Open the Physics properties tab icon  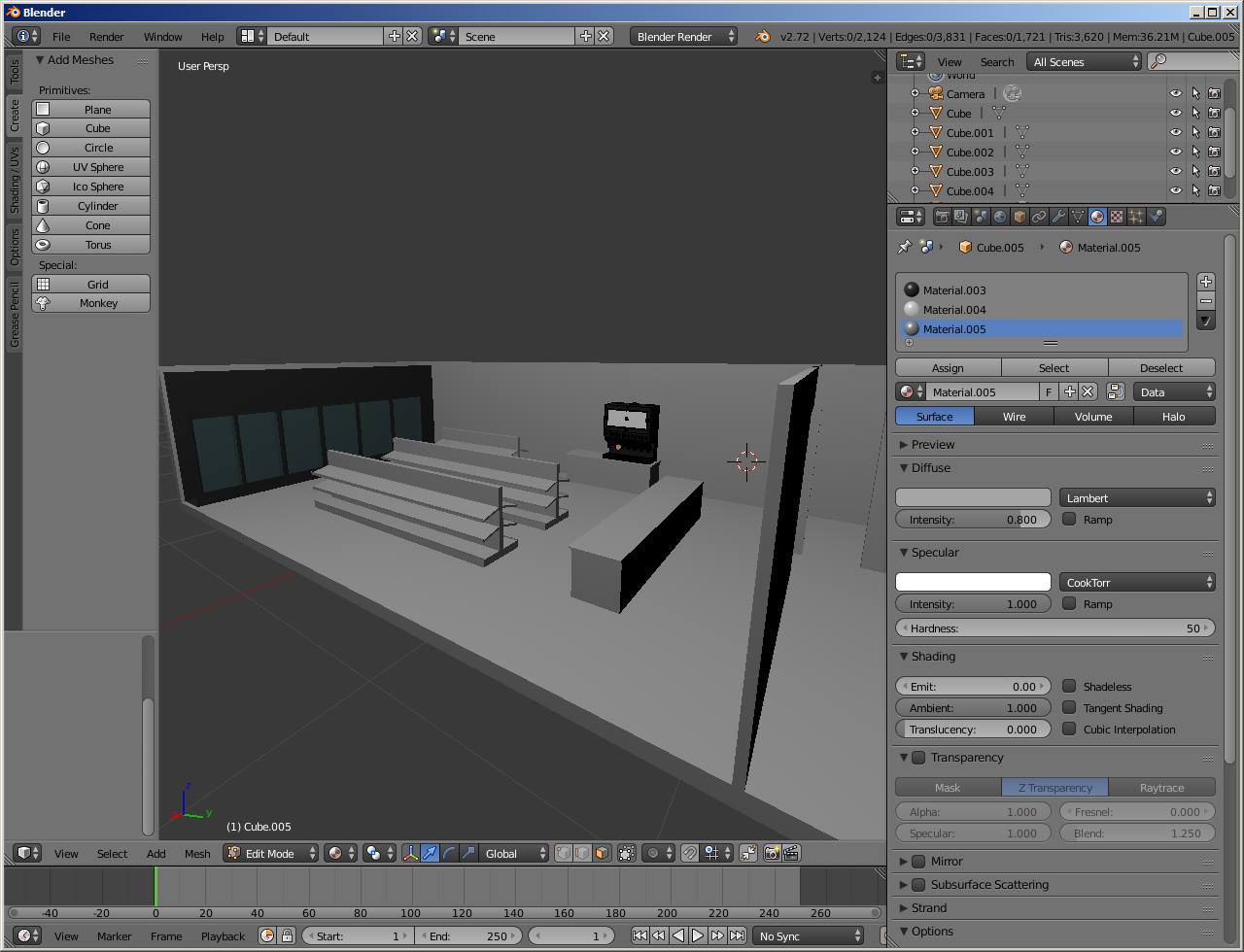pyautogui.click(x=1156, y=217)
